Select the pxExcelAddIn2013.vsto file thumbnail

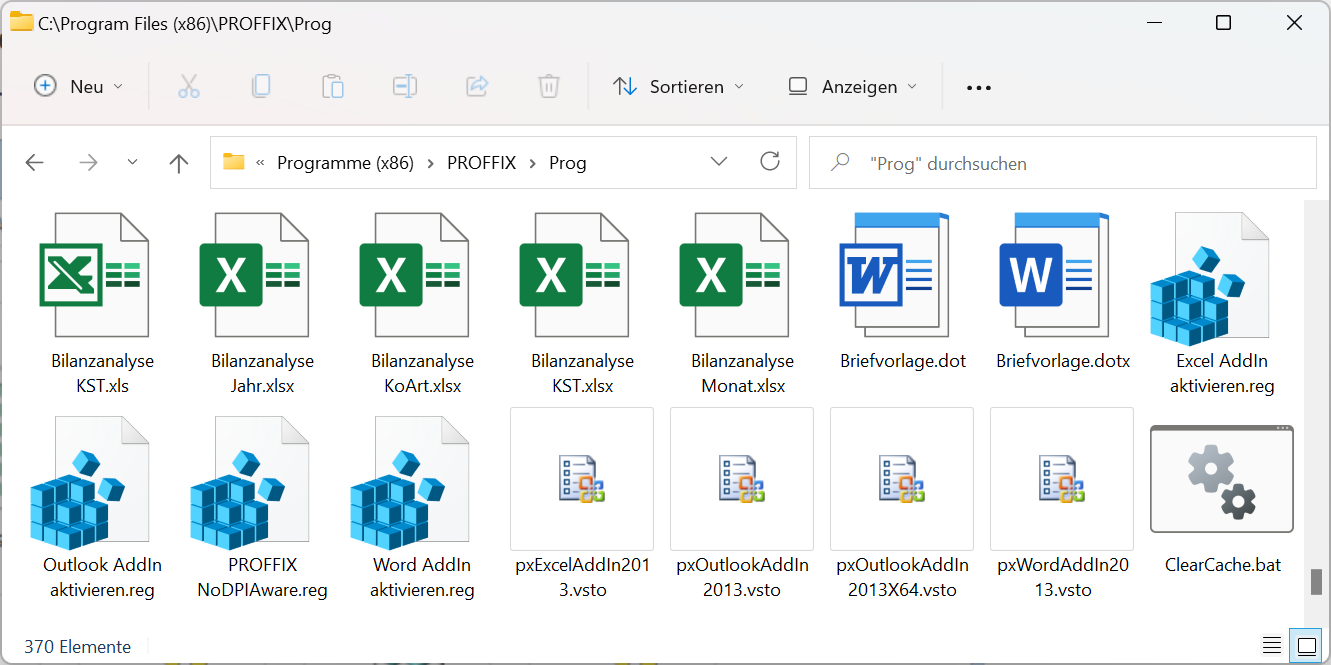(x=582, y=478)
